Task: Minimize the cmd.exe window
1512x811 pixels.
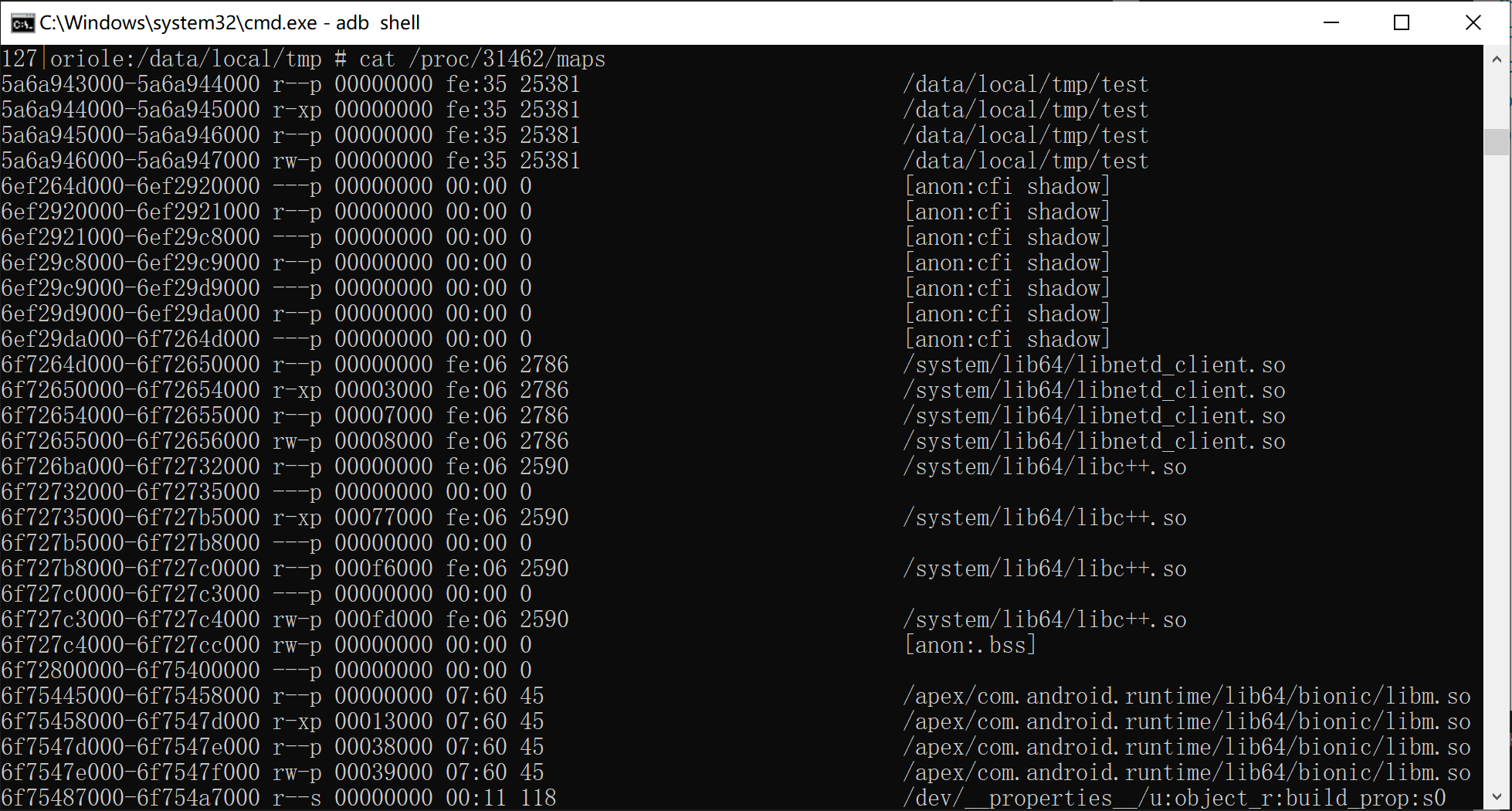Action: pyautogui.click(x=1331, y=22)
